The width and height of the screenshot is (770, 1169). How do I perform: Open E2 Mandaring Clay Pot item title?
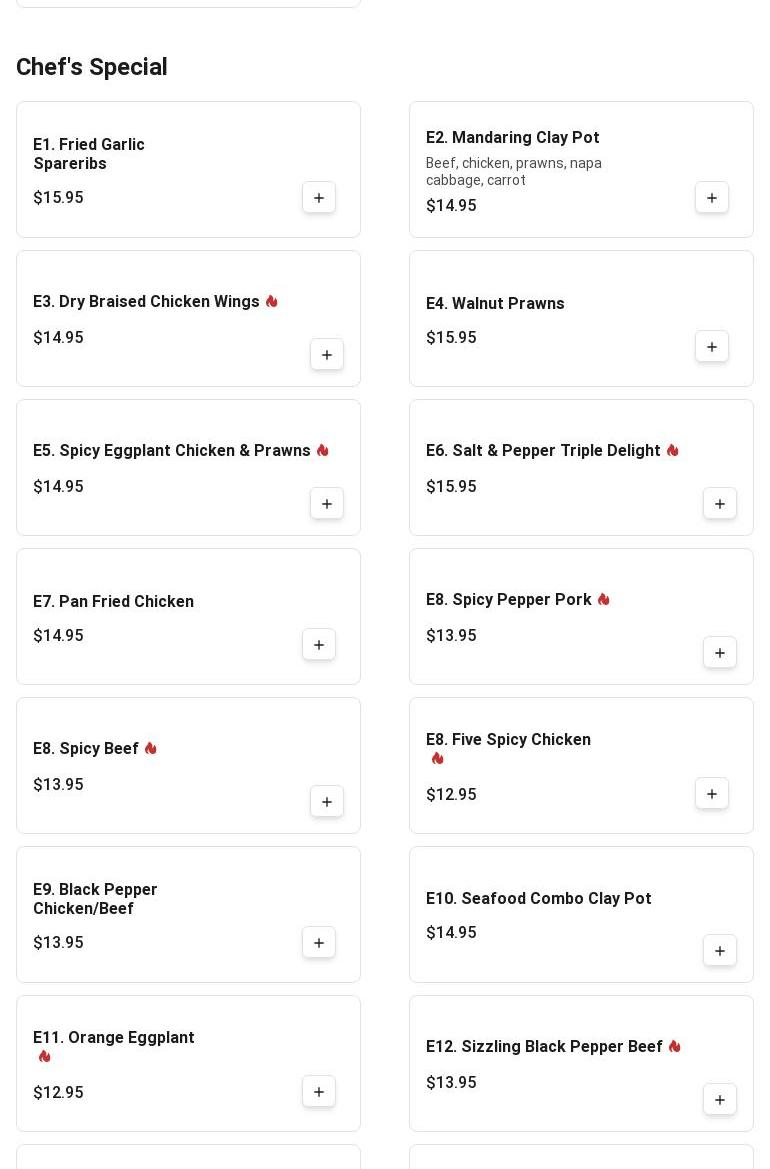[x=512, y=138]
